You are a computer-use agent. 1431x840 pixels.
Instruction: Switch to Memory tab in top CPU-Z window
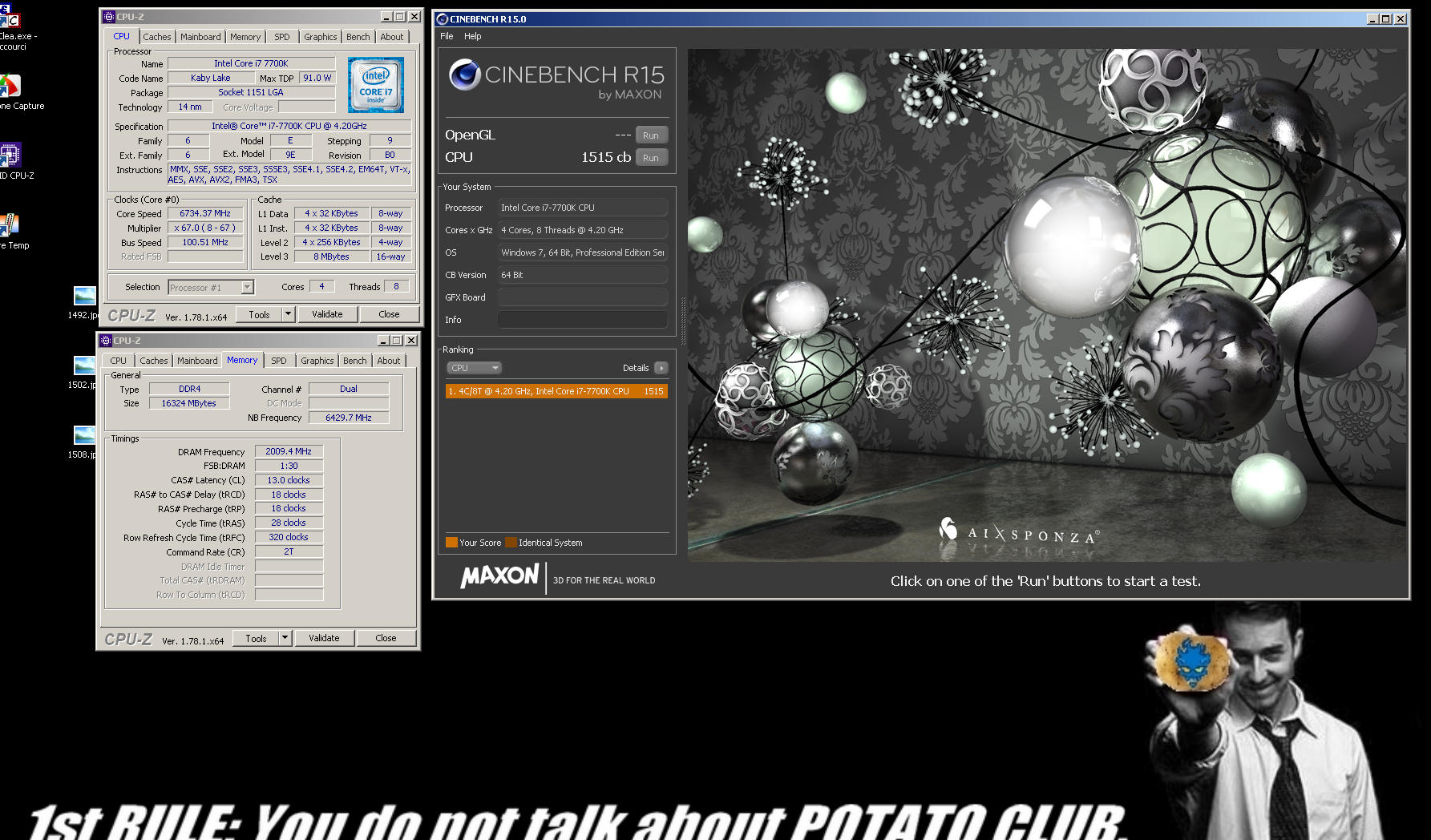(x=245, y=37)
